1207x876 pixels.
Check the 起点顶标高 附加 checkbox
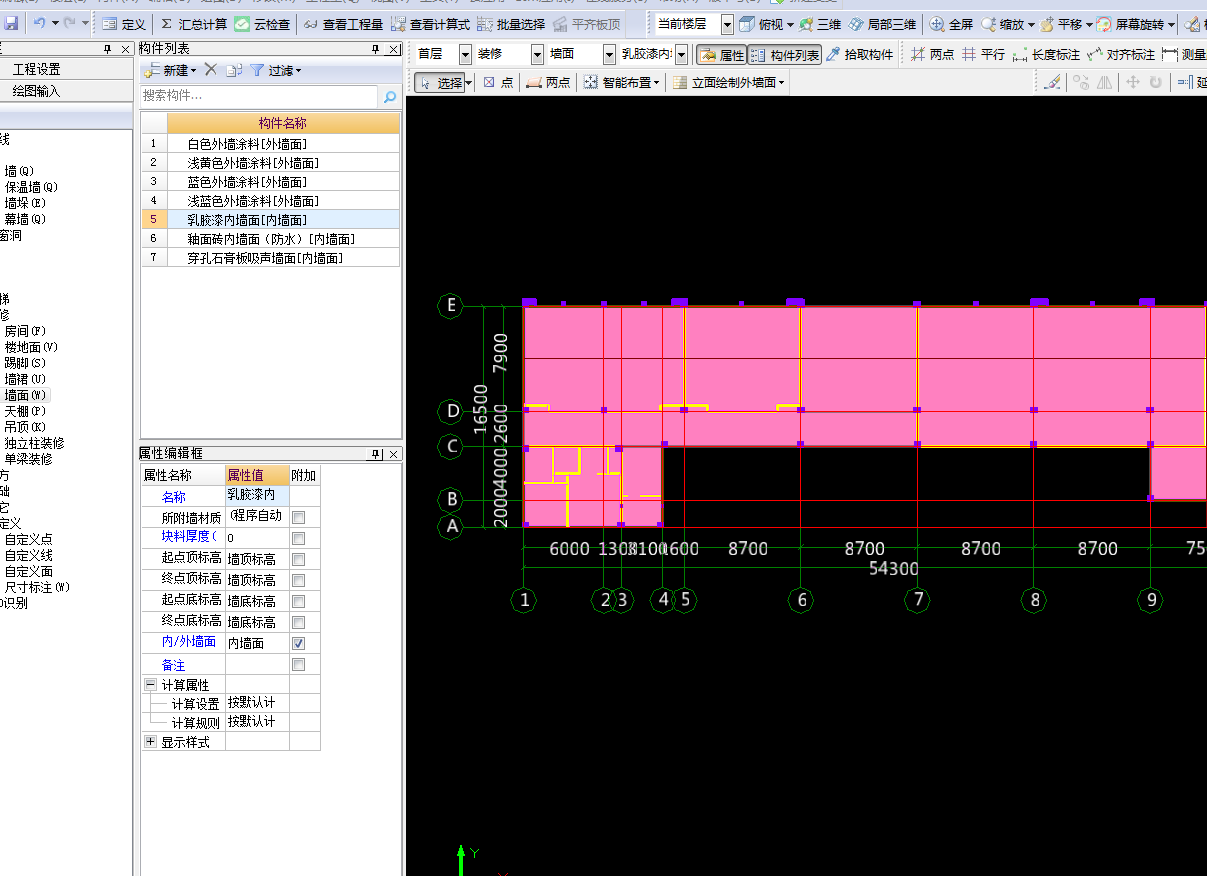298,559
